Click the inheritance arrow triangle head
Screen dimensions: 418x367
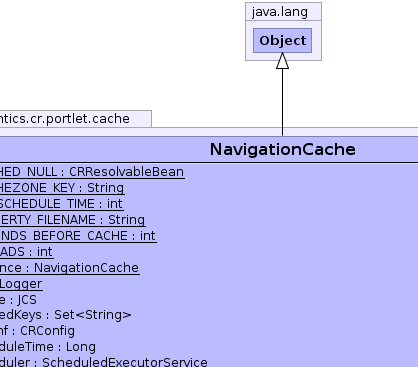point(282,61)
